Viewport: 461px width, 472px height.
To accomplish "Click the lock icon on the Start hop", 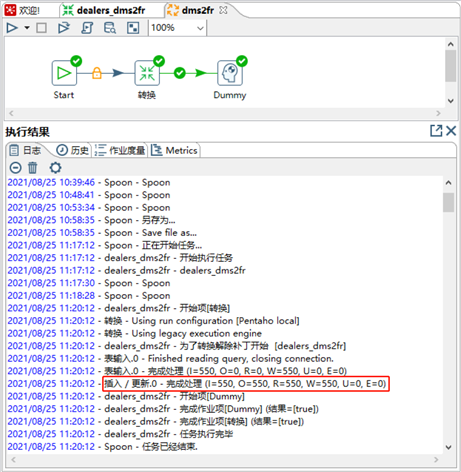I will tap(97, 73).
